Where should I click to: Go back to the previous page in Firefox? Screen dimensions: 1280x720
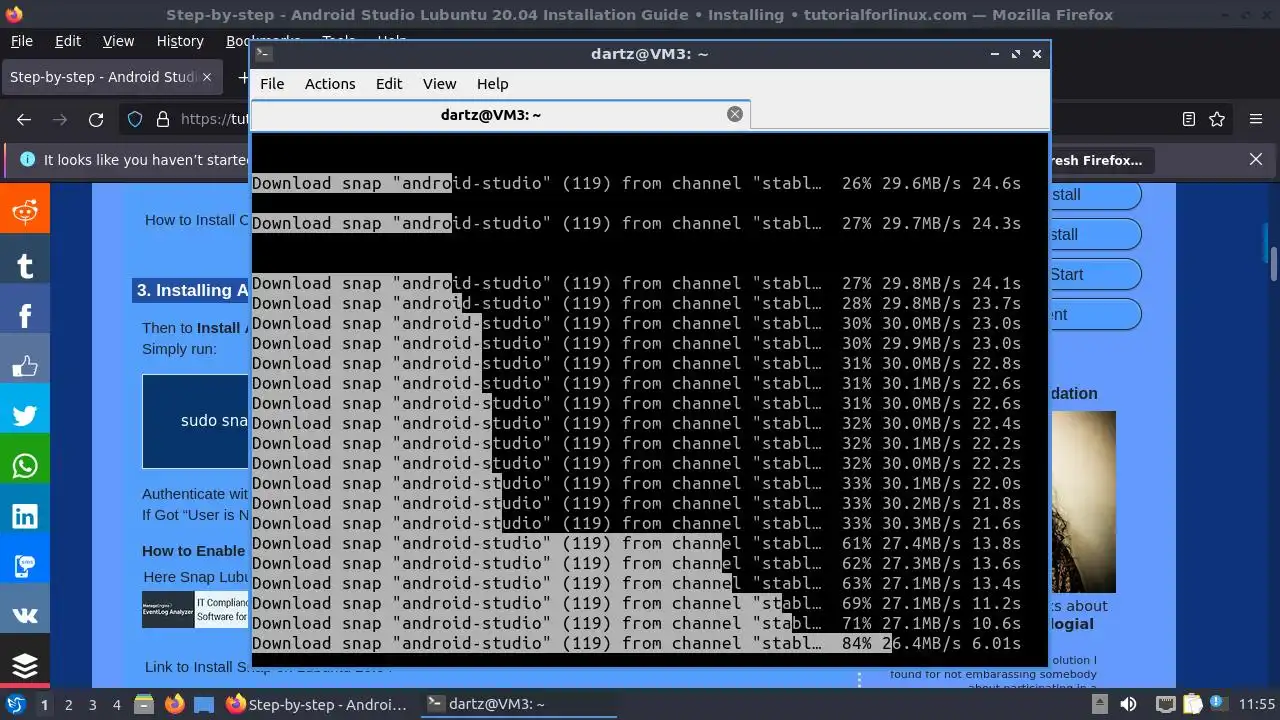tap(24, 119)
